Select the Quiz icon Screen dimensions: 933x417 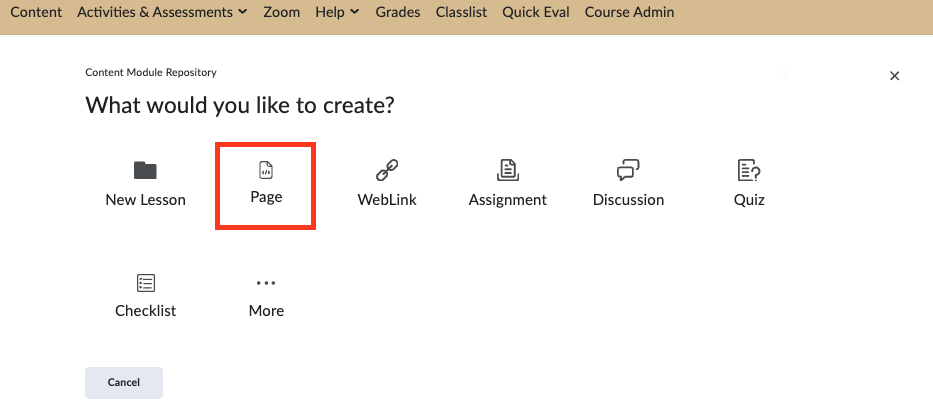pos(749,170)
